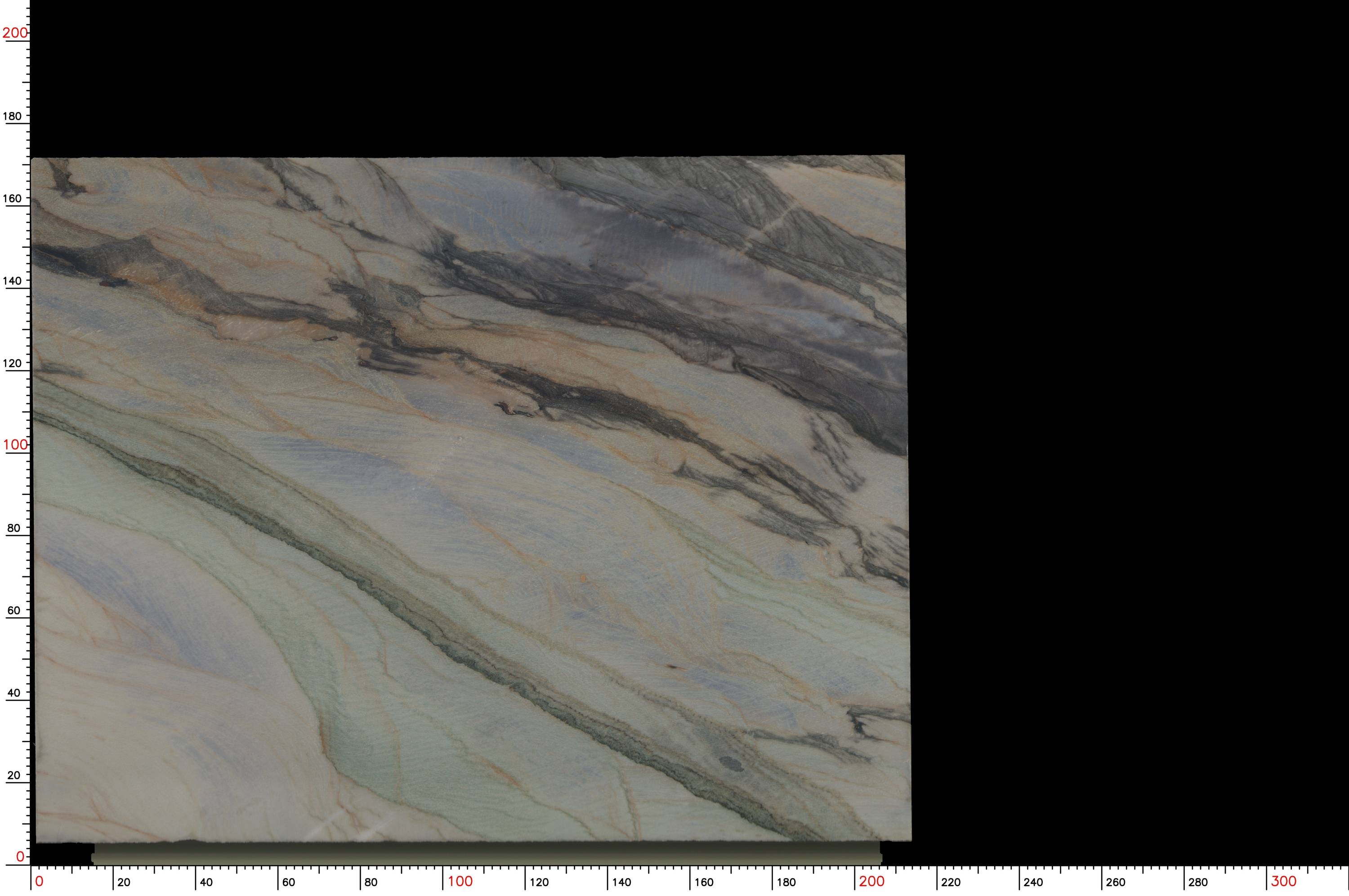Click the 60 label on the vertical ruler

pos(13,610)
